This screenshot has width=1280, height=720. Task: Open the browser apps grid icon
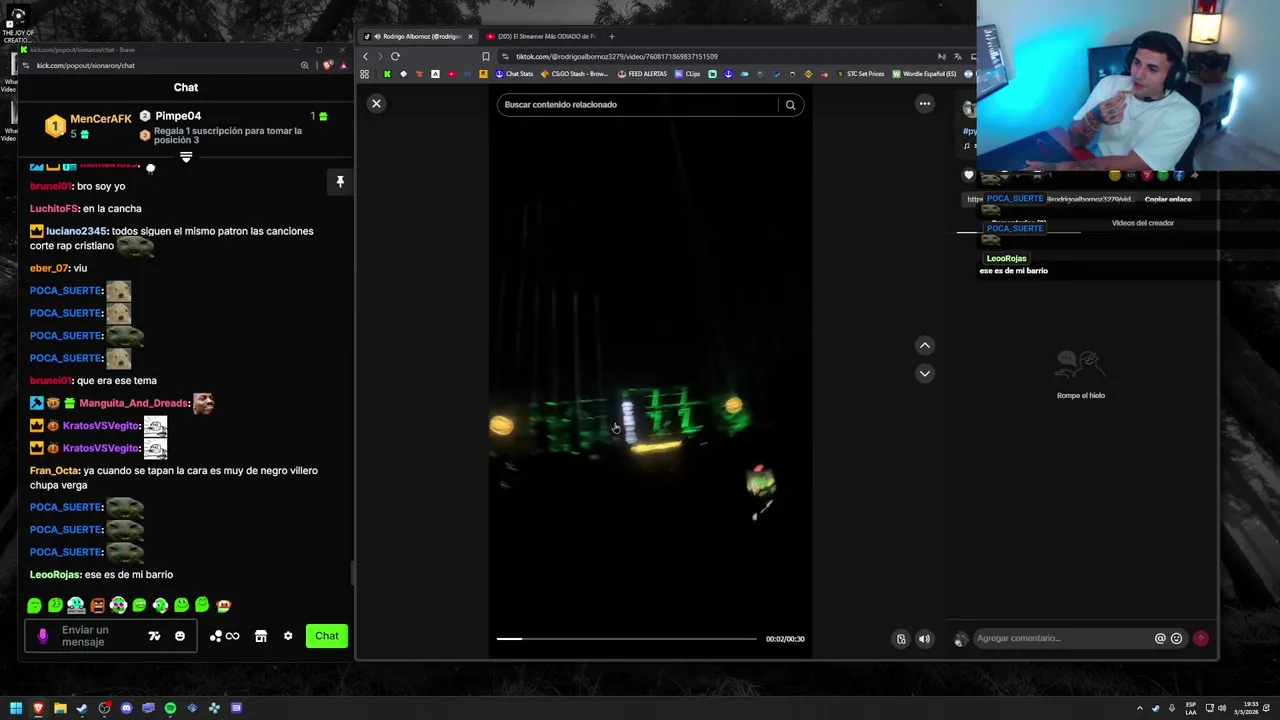click(x=365, y=74)
